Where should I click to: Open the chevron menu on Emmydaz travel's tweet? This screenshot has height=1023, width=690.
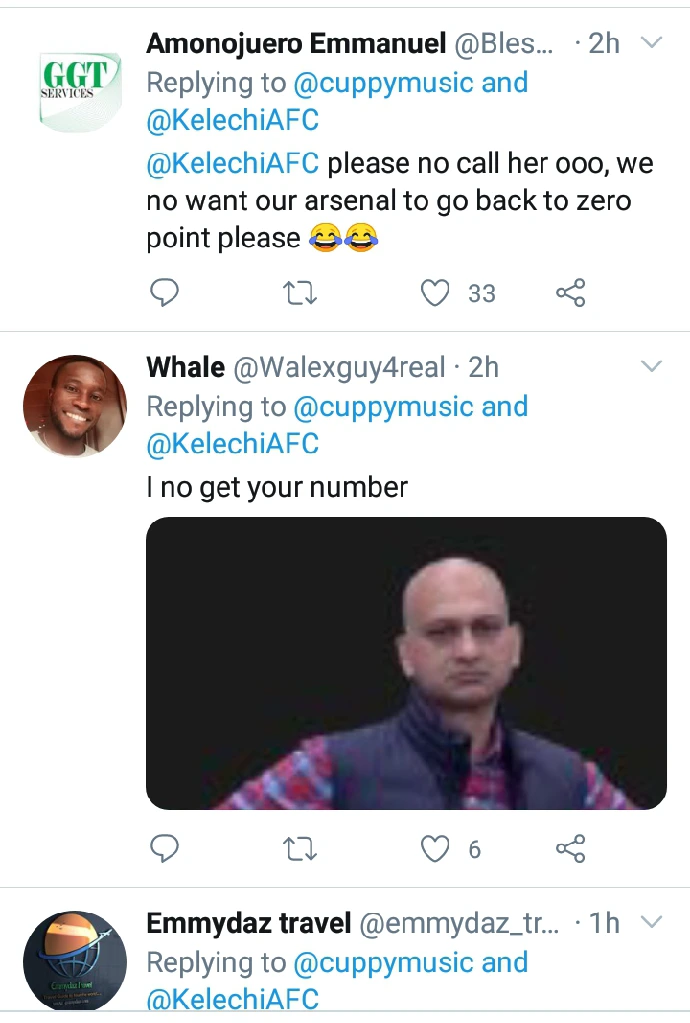[651, 922]
